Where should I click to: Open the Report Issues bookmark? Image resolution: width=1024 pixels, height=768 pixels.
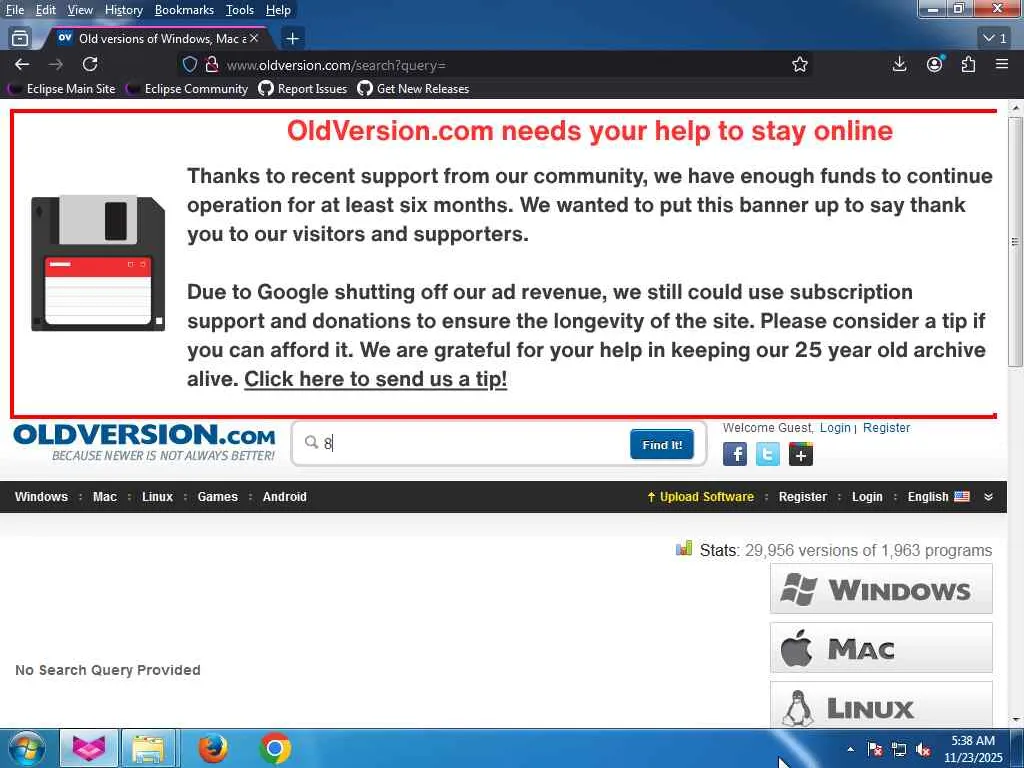pyautogui.click(x=303, y=88)
